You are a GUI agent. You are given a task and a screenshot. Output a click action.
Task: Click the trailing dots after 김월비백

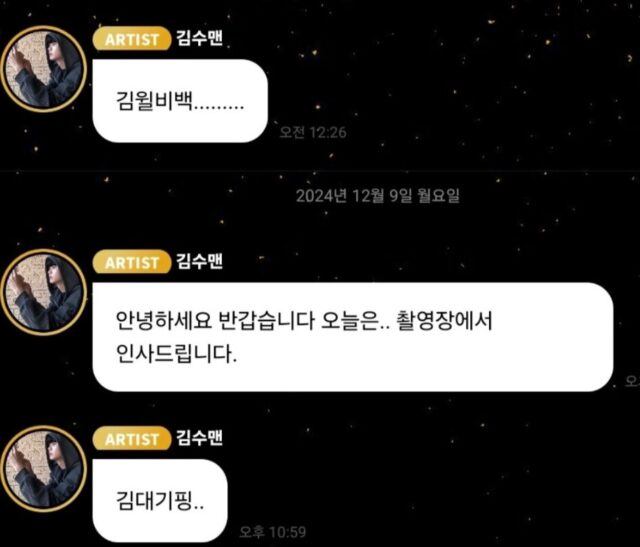(218, 108)
